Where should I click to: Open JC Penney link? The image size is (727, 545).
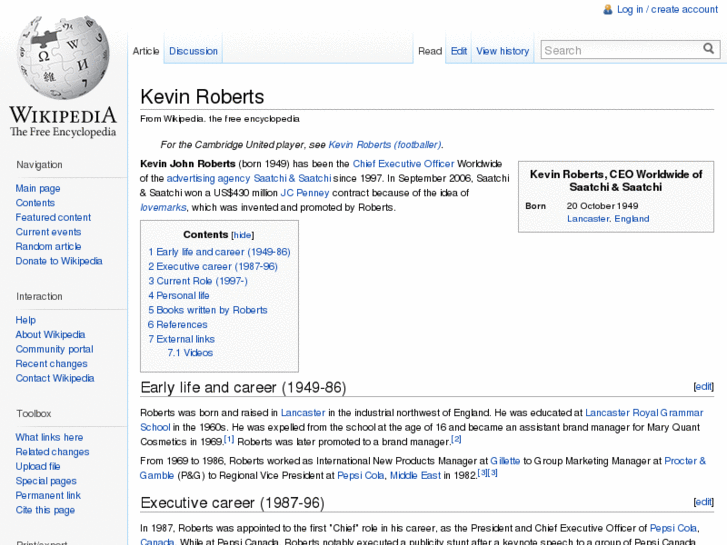click(305, 193)
